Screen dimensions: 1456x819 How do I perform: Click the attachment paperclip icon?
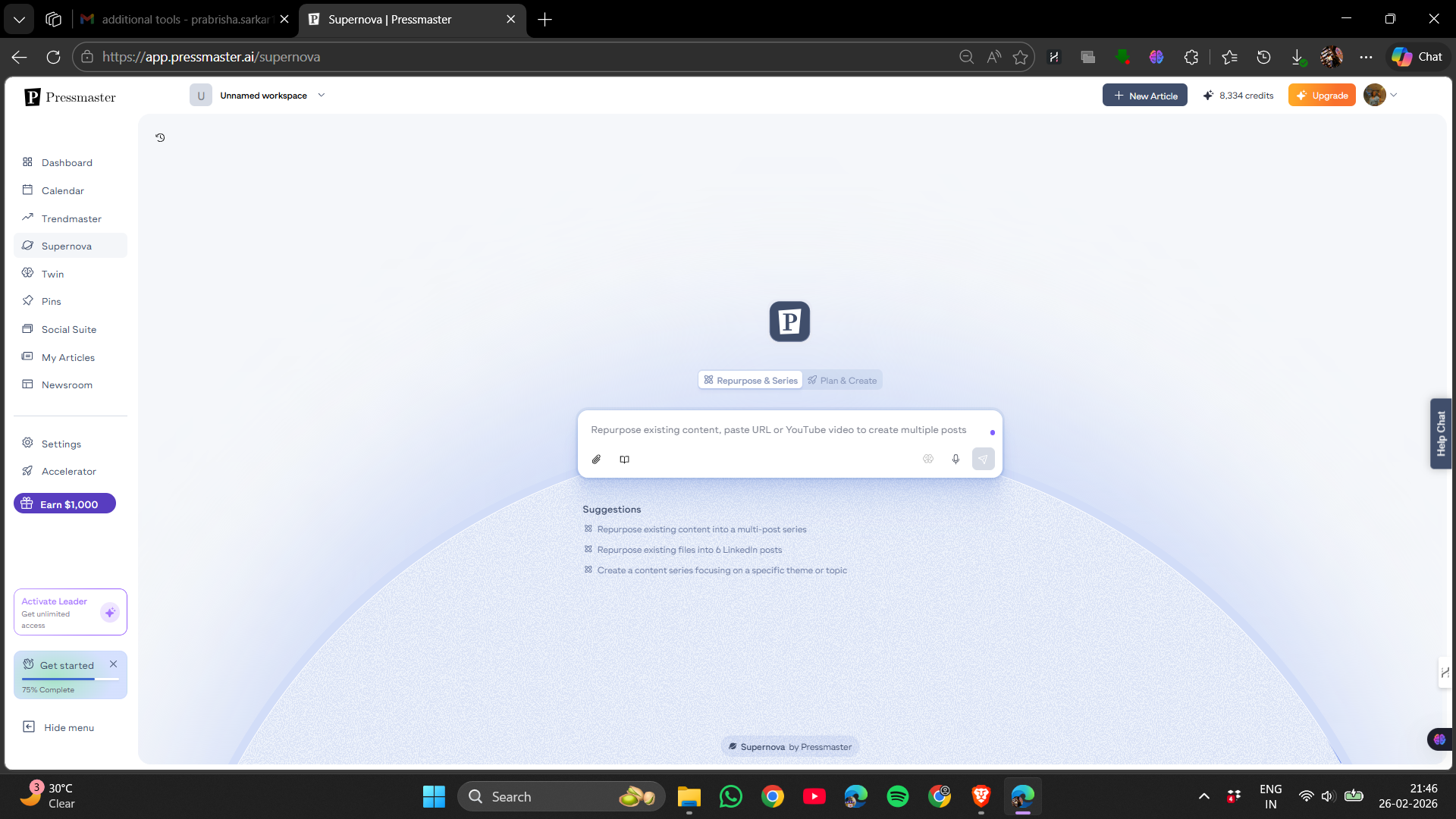(x=597, y=460)
